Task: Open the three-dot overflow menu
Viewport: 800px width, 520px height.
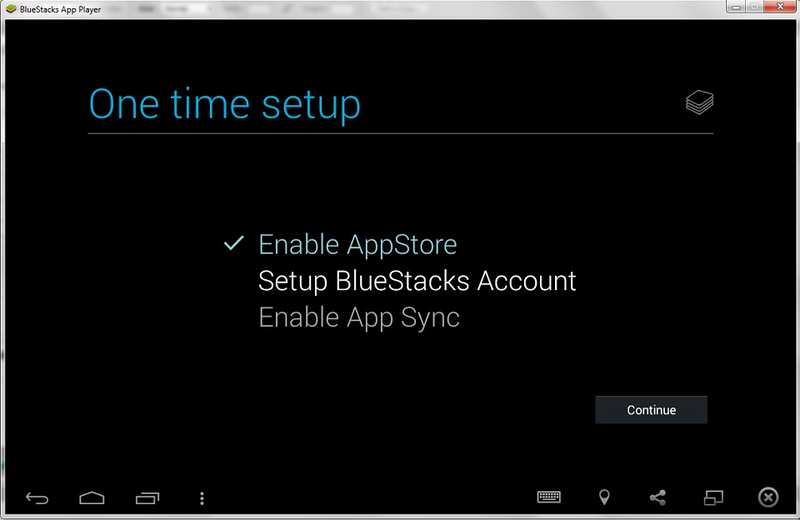Action: pos(202,498)
